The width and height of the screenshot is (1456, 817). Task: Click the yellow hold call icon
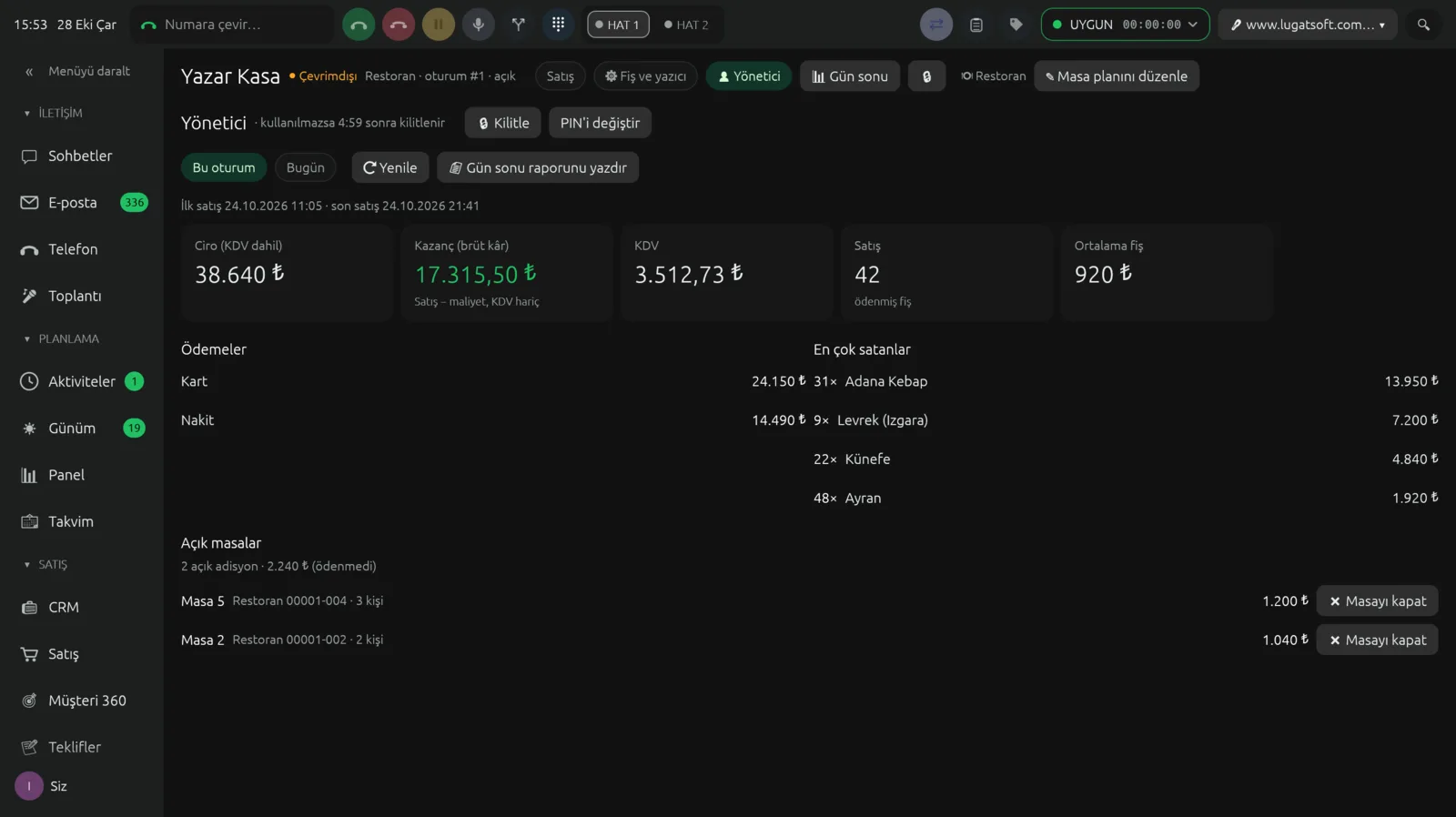(x=439, y=25)
